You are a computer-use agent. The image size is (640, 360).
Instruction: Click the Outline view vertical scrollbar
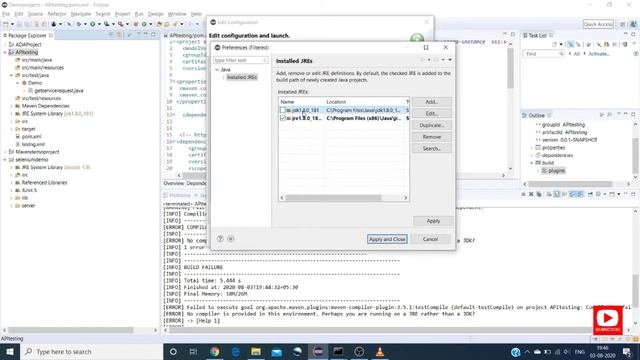coord(636,156)
